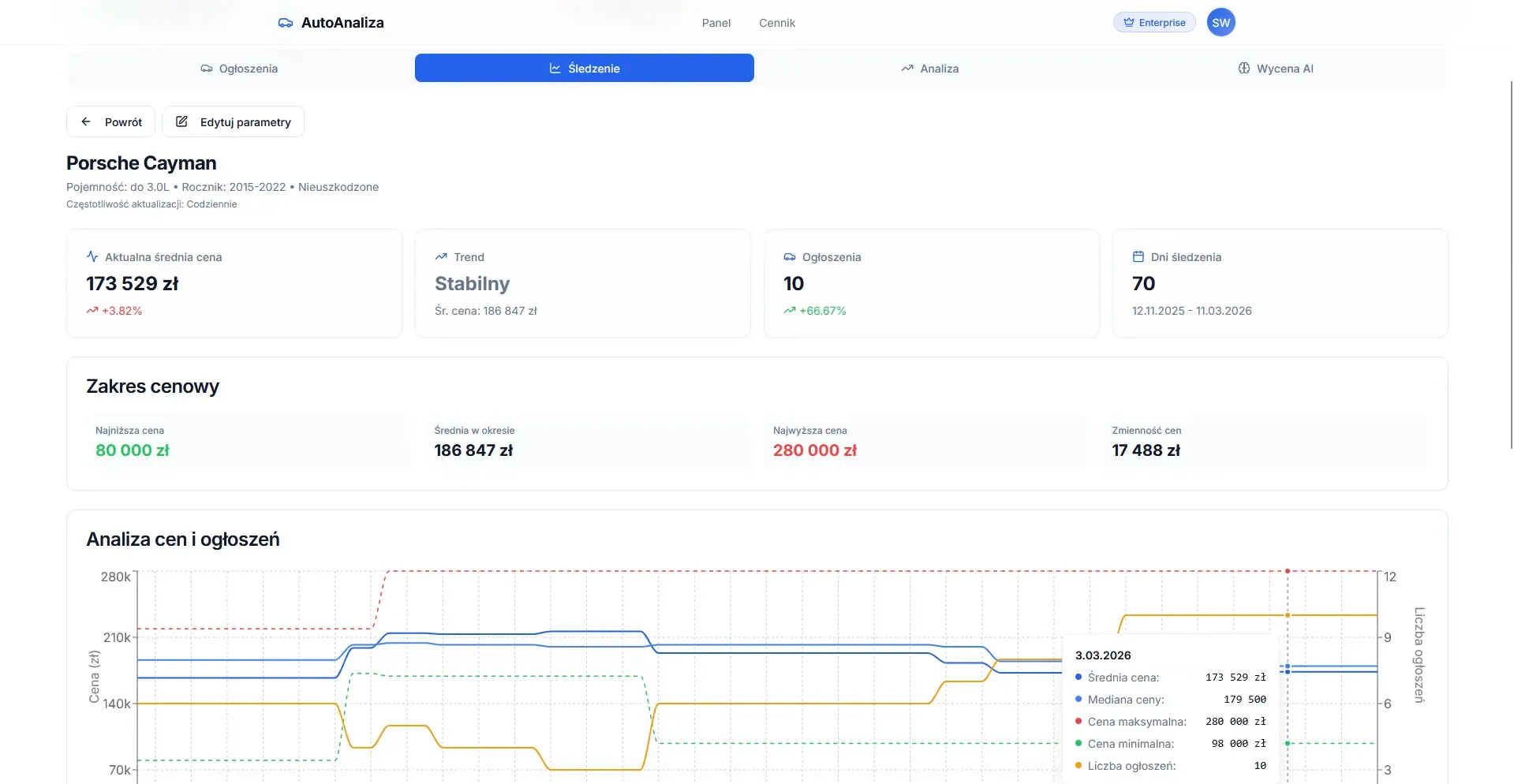Open the Wycena AI tab

click(x=1276, y=69)
